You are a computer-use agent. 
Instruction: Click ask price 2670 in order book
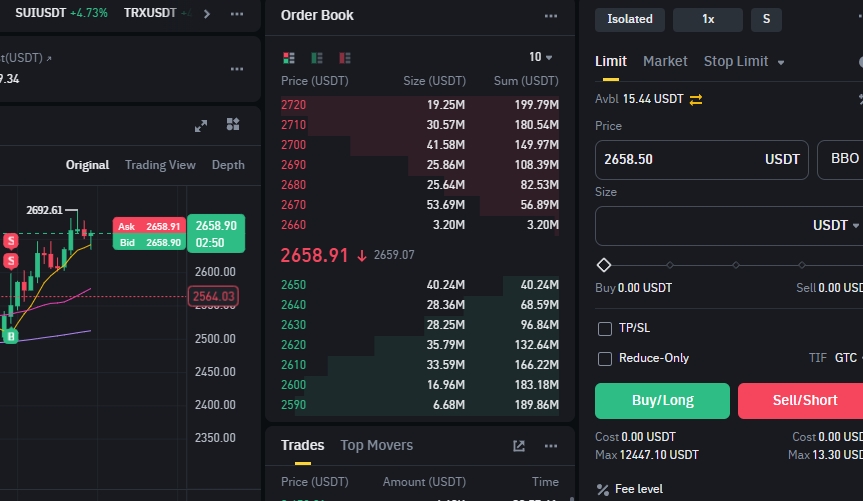click(293, 205)
